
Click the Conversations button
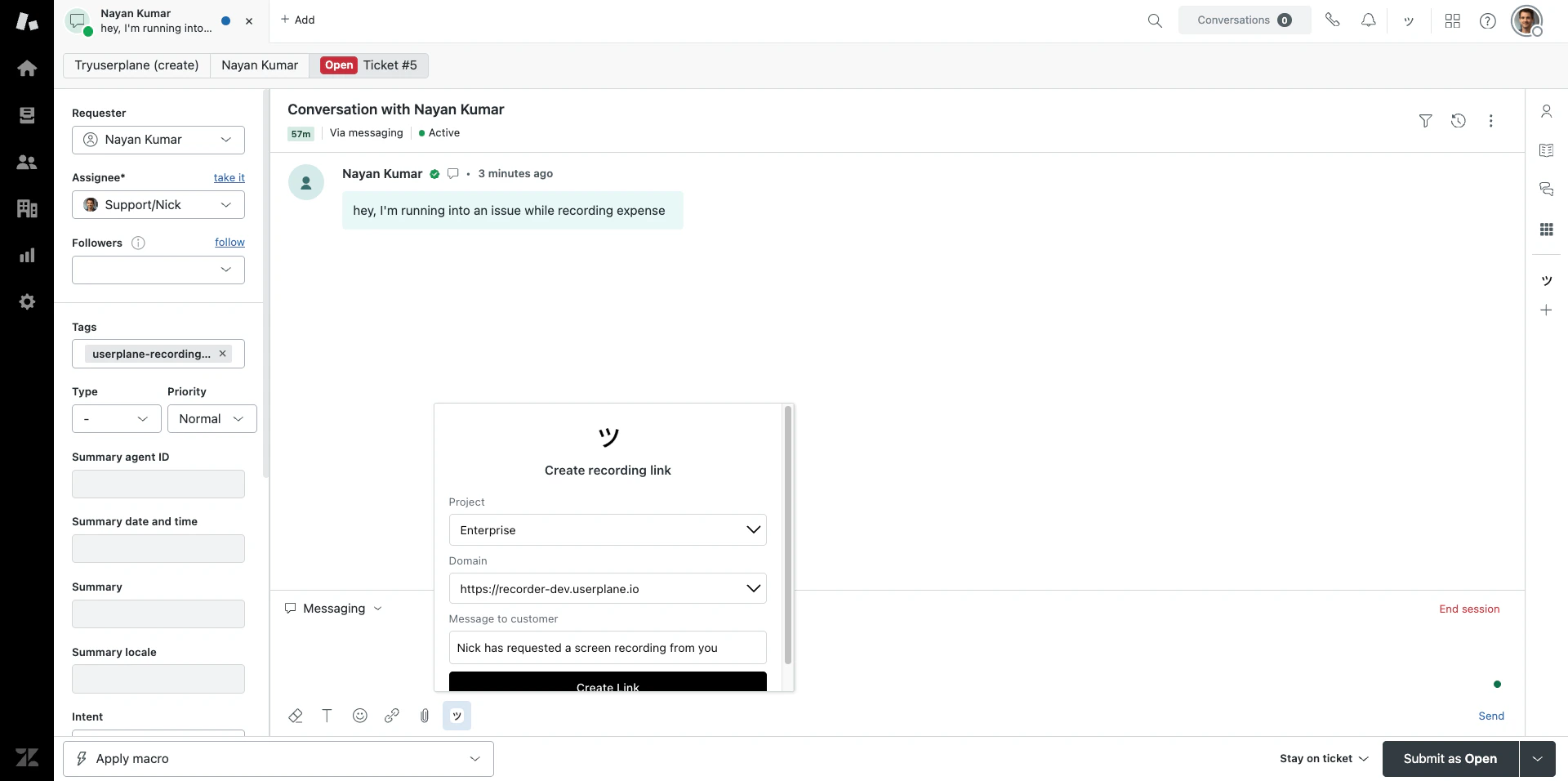click(1245, 20)
